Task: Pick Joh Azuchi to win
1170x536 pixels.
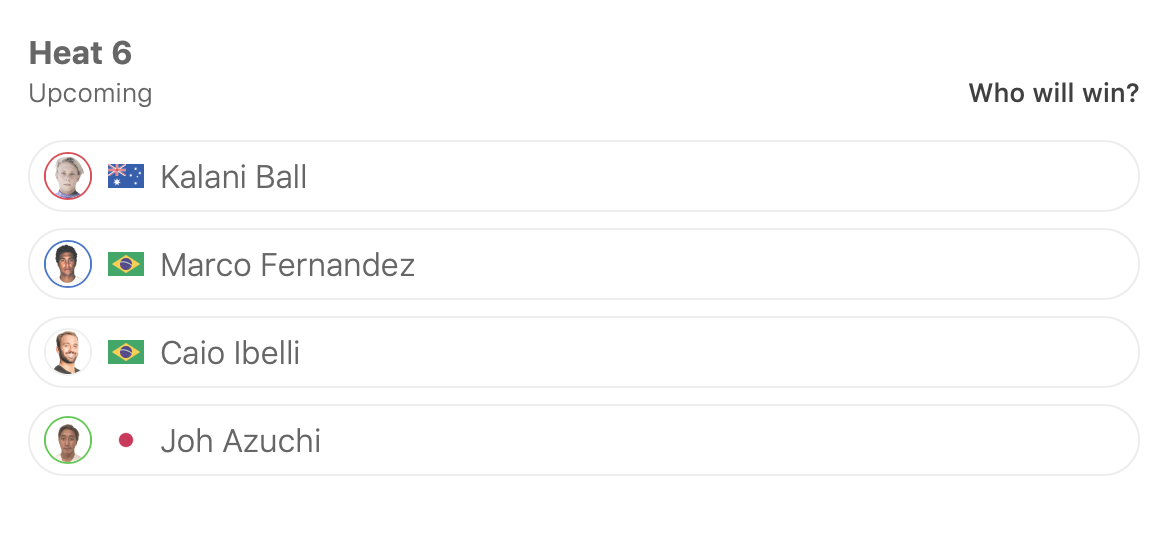Action: click(700, 441)
